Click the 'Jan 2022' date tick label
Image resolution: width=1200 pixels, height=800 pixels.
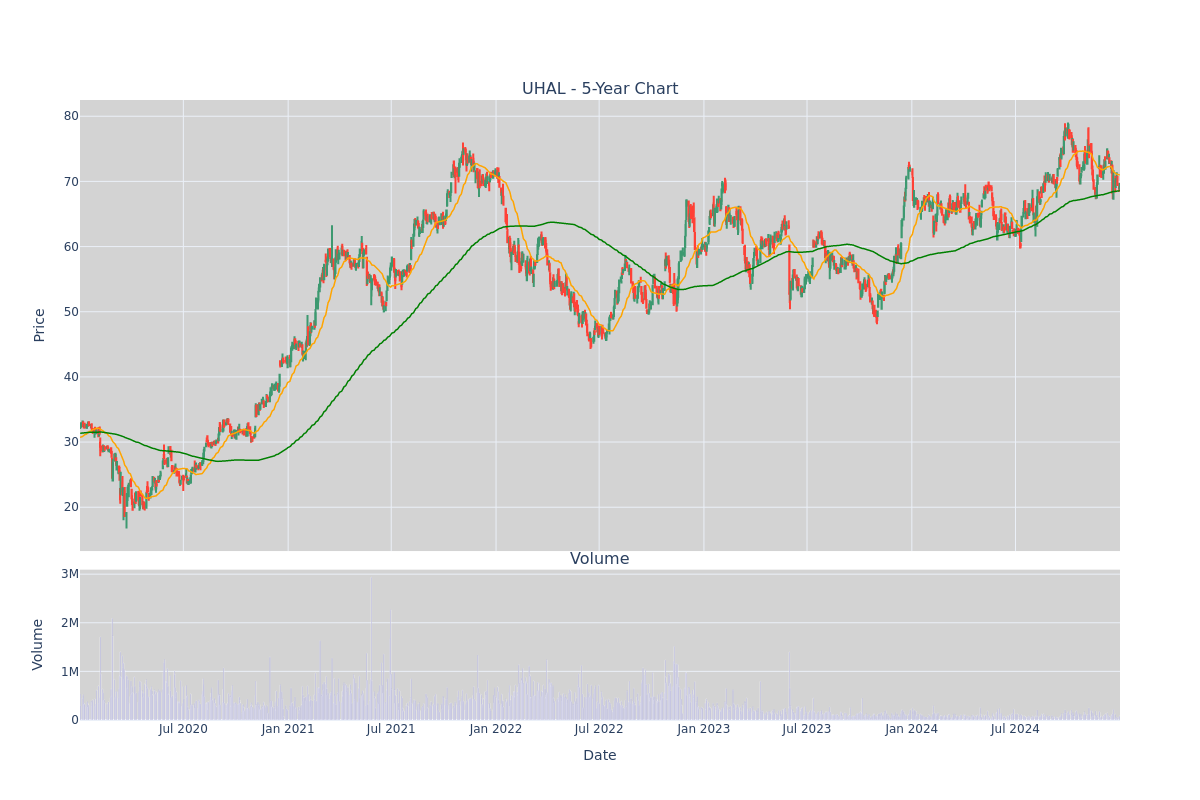pos(496,729)
